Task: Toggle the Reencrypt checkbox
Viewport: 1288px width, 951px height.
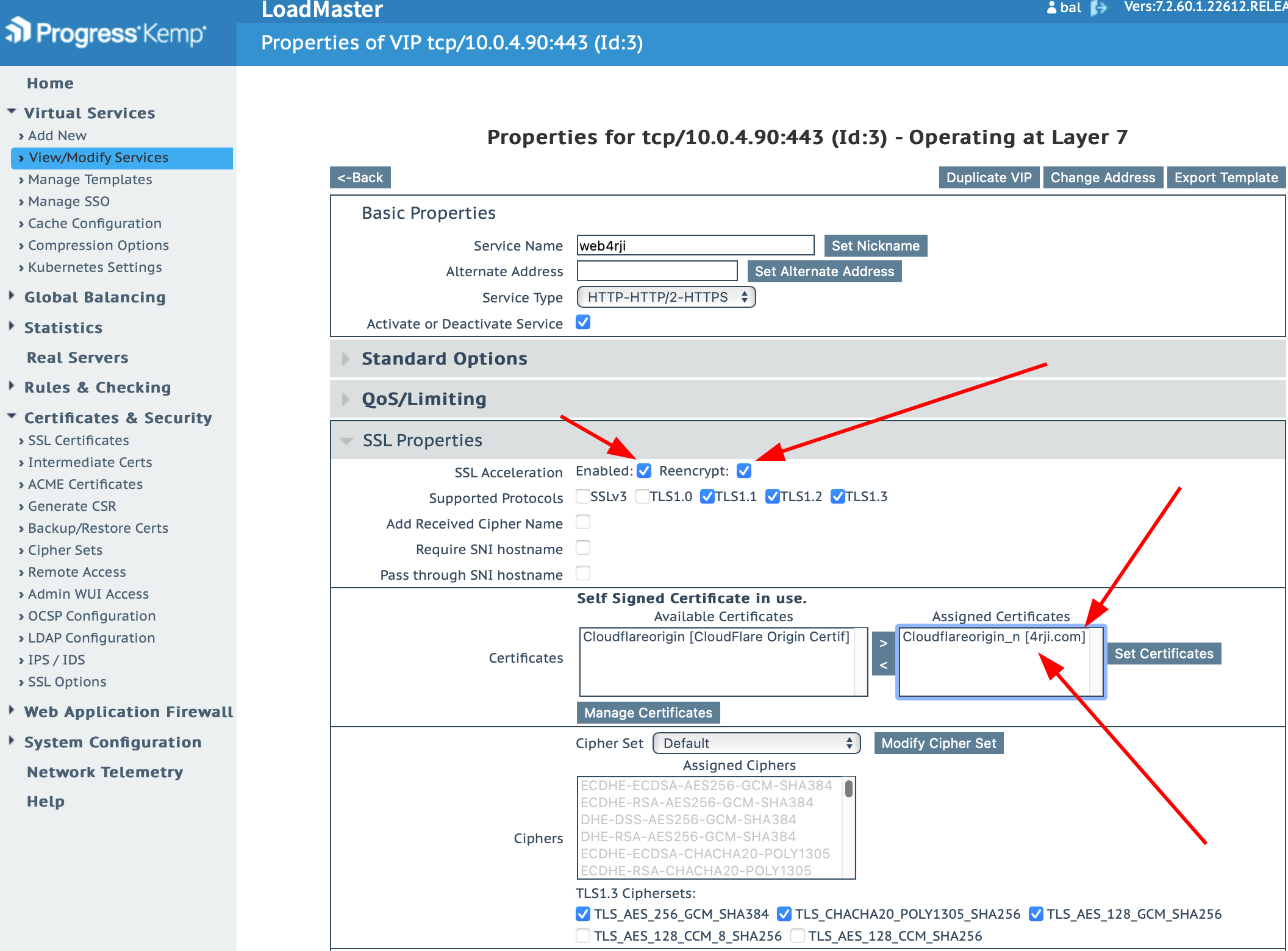Action: [744, 471]
